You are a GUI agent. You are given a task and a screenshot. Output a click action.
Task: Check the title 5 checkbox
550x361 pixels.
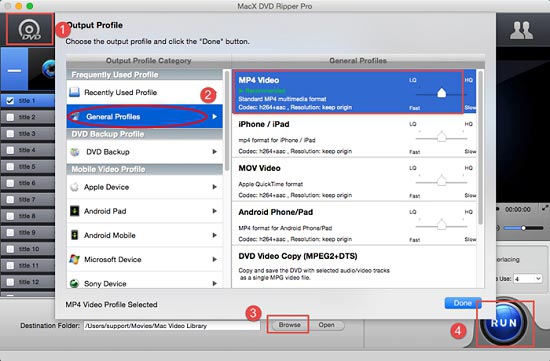[10, 167]
